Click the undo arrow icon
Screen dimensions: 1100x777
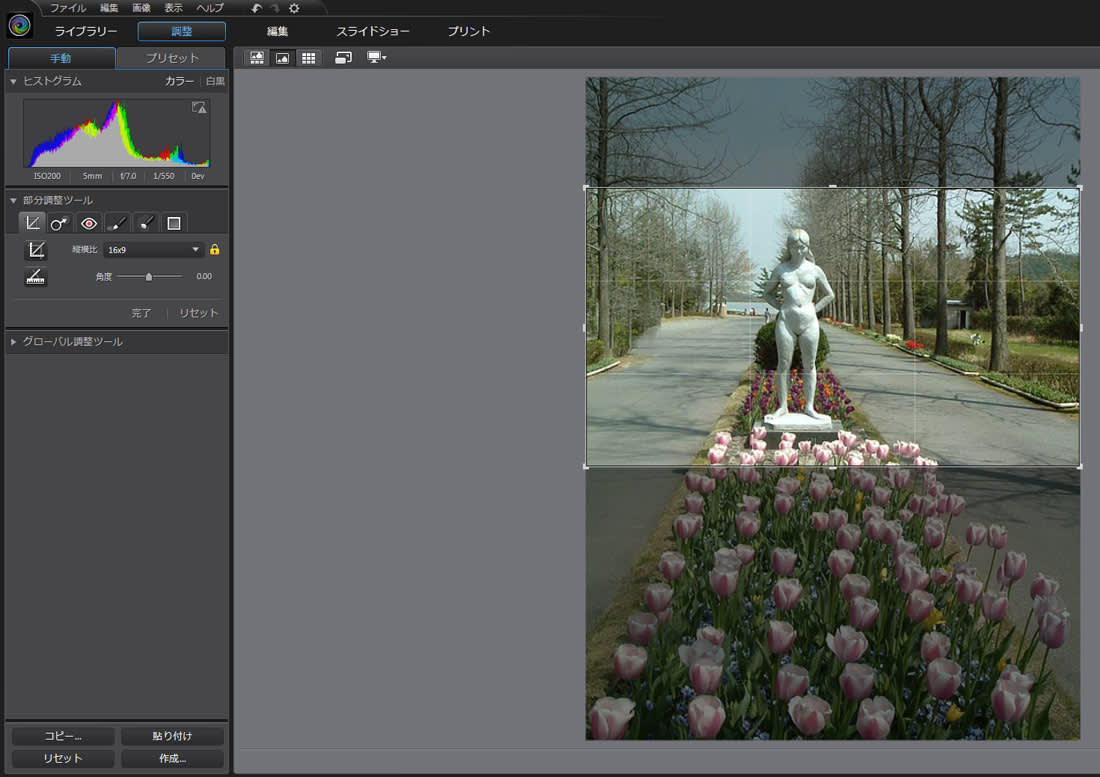point(256,8)
